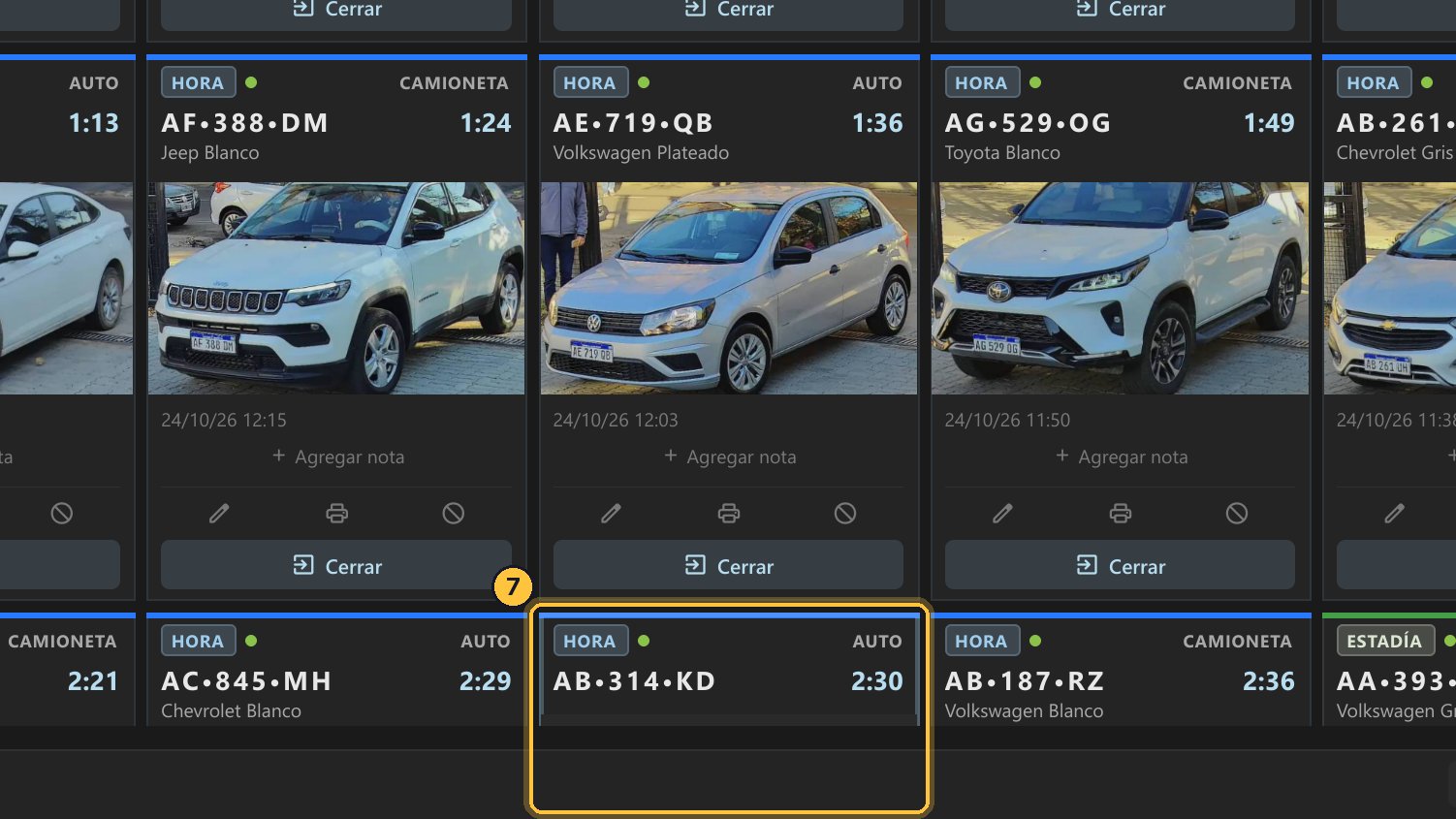
Task: Print ticket for the Jeep Blanco card
Action: click(x=336, y=513)
